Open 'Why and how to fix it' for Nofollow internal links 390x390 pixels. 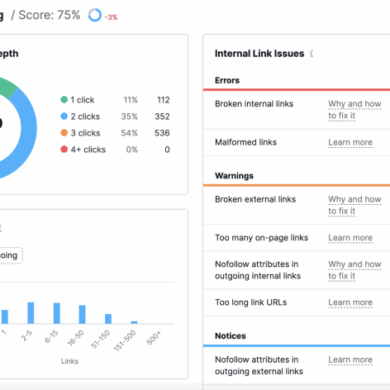point(354,270)
